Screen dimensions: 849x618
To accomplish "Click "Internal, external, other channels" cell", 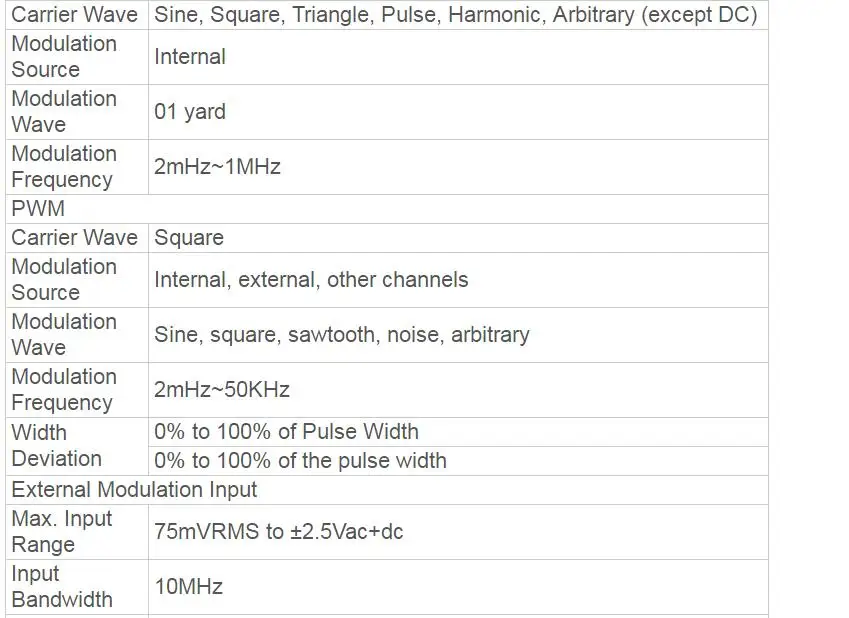I will [x=311, y=280].
